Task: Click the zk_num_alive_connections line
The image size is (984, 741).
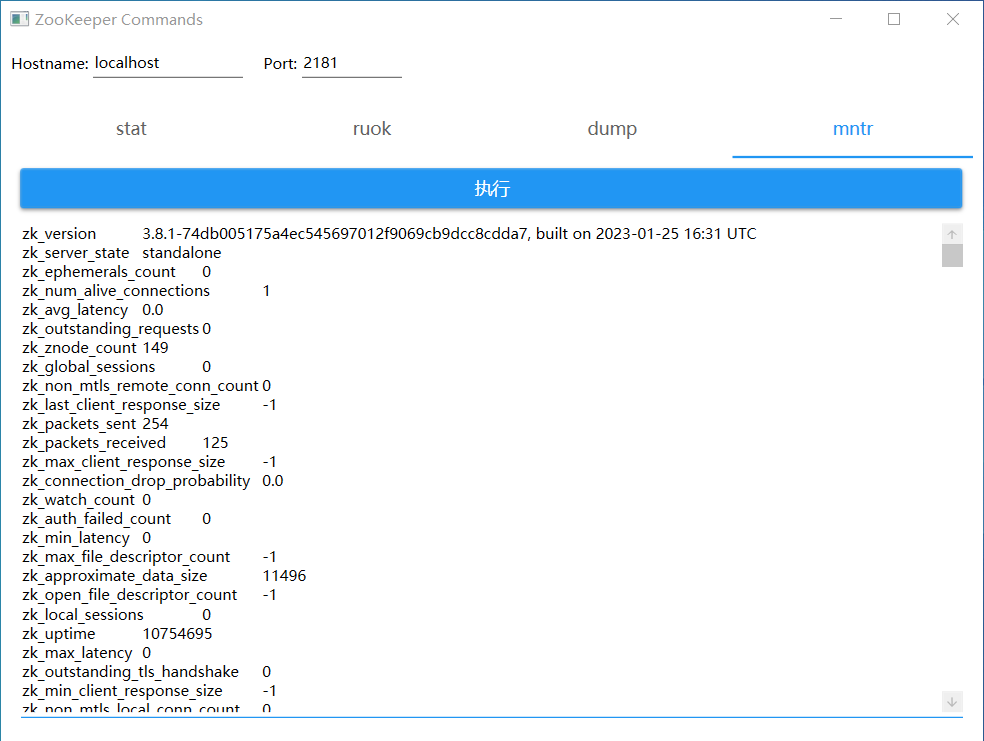Action: point(146,291)
